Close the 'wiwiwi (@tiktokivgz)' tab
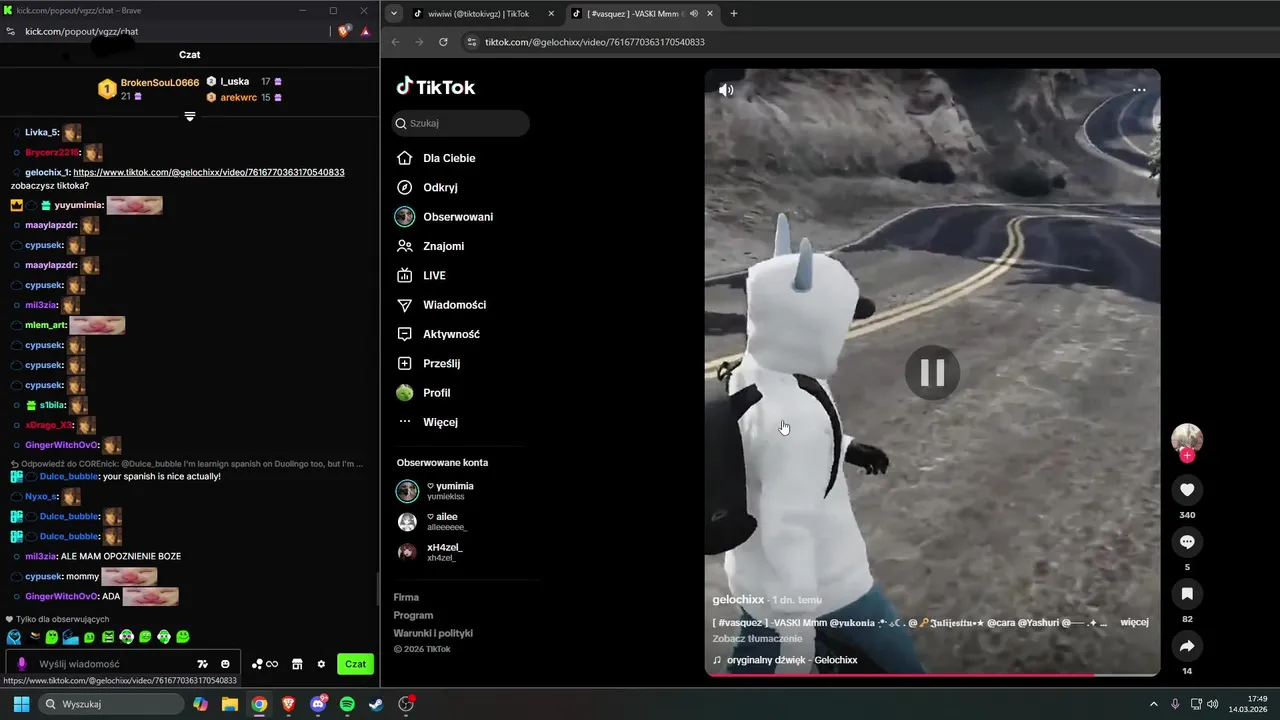 click(551, 14)
